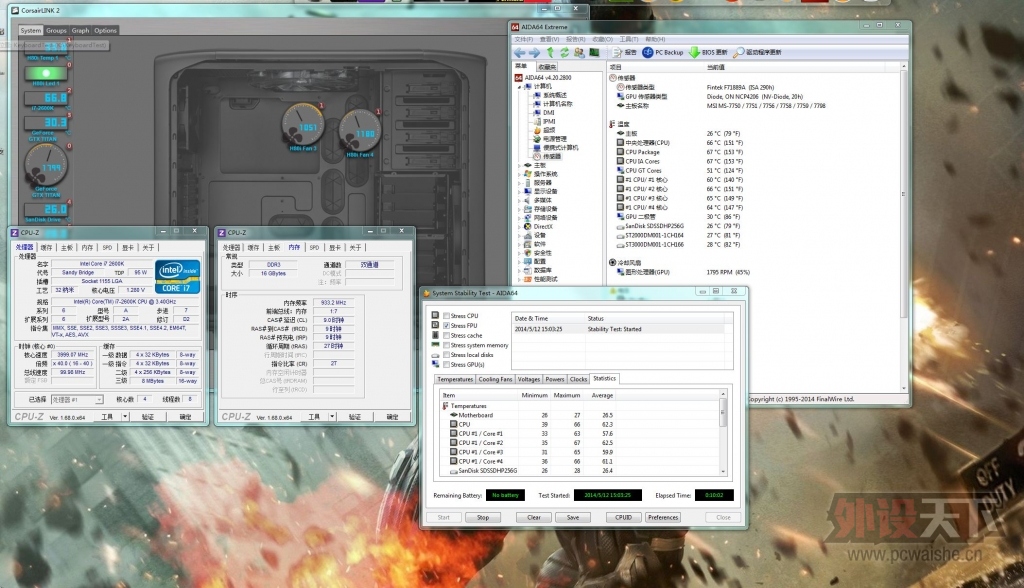The height and width of the screenshot is (588, 1024).
Task: Click the AIDA64 Refresh icon
Action: (564, 52)
